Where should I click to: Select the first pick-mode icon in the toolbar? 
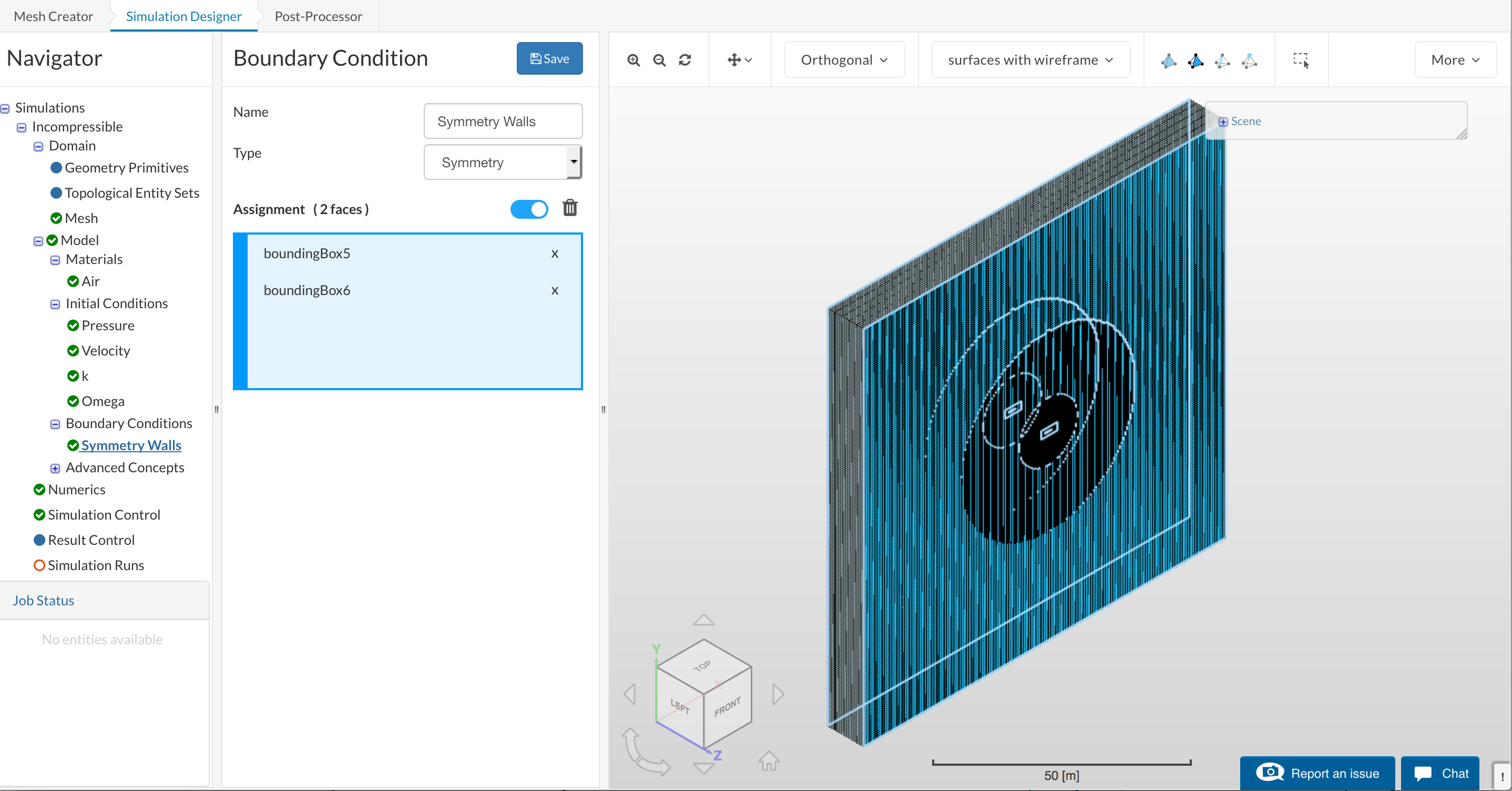click(1168, 60)
